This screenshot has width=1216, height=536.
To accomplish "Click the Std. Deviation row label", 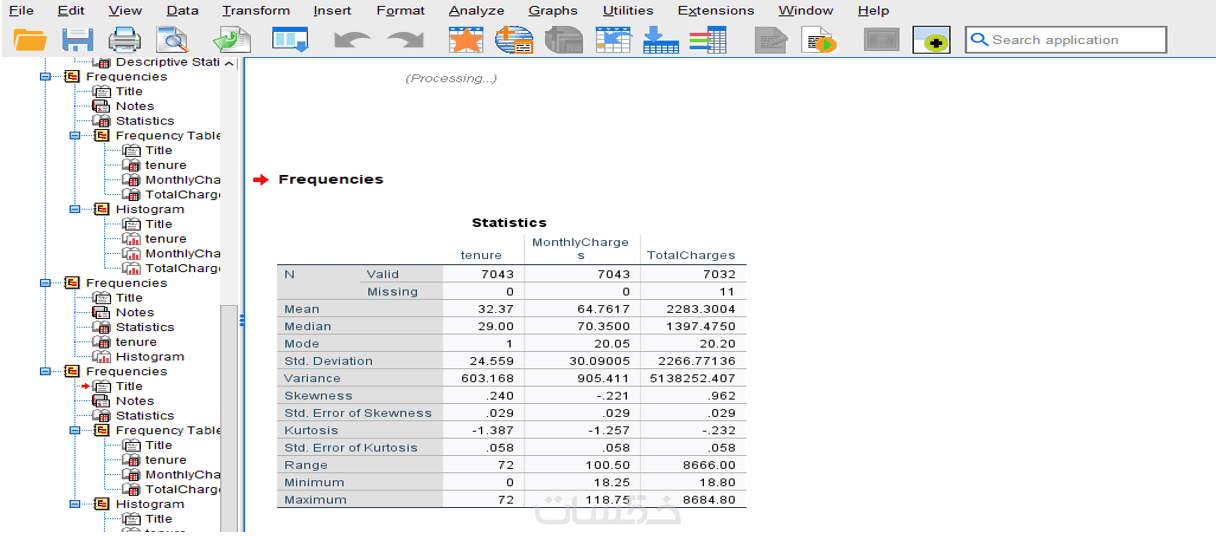I will [328, 361].
